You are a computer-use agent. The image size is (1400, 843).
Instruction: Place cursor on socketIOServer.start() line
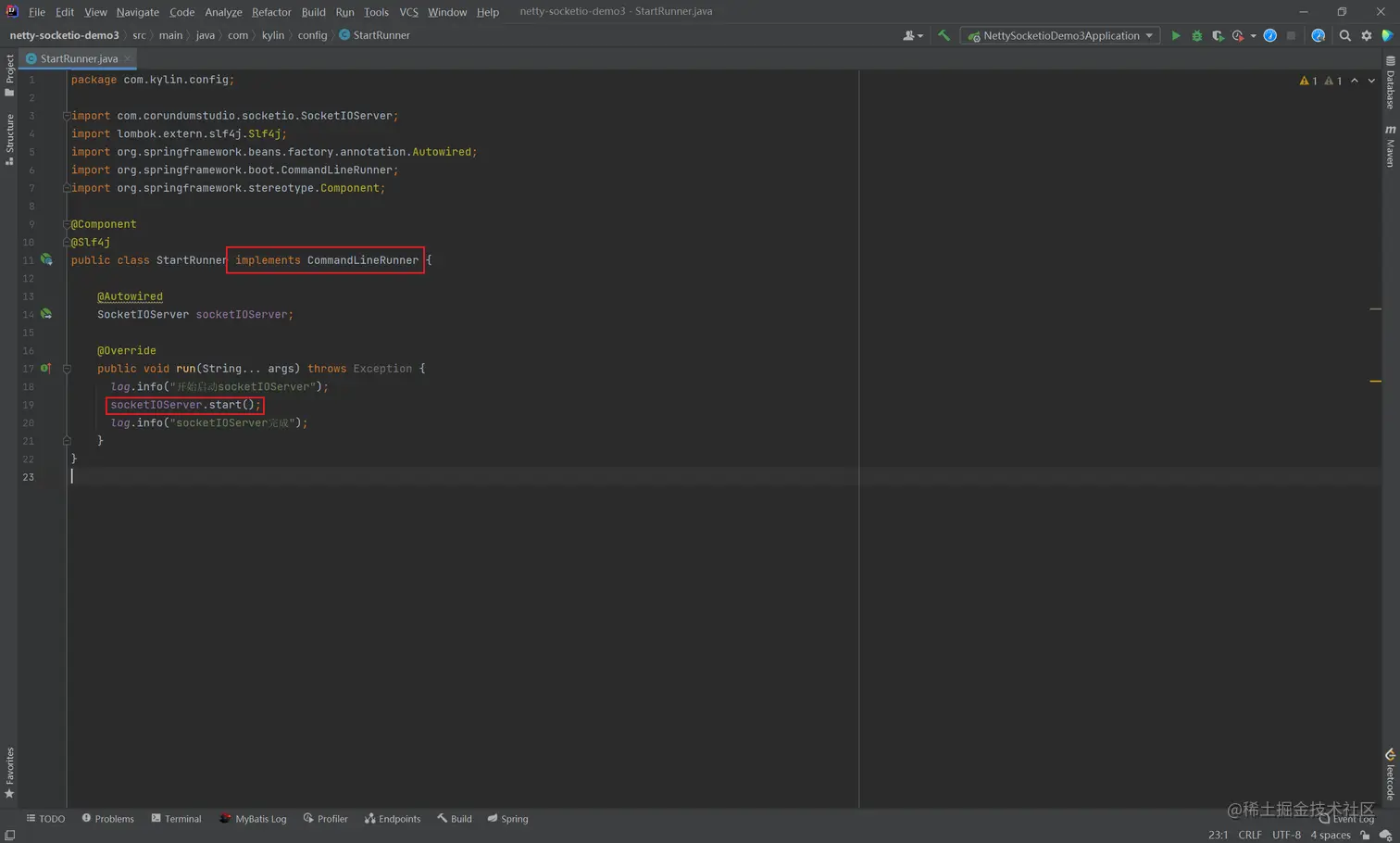[x=185, y=405]
